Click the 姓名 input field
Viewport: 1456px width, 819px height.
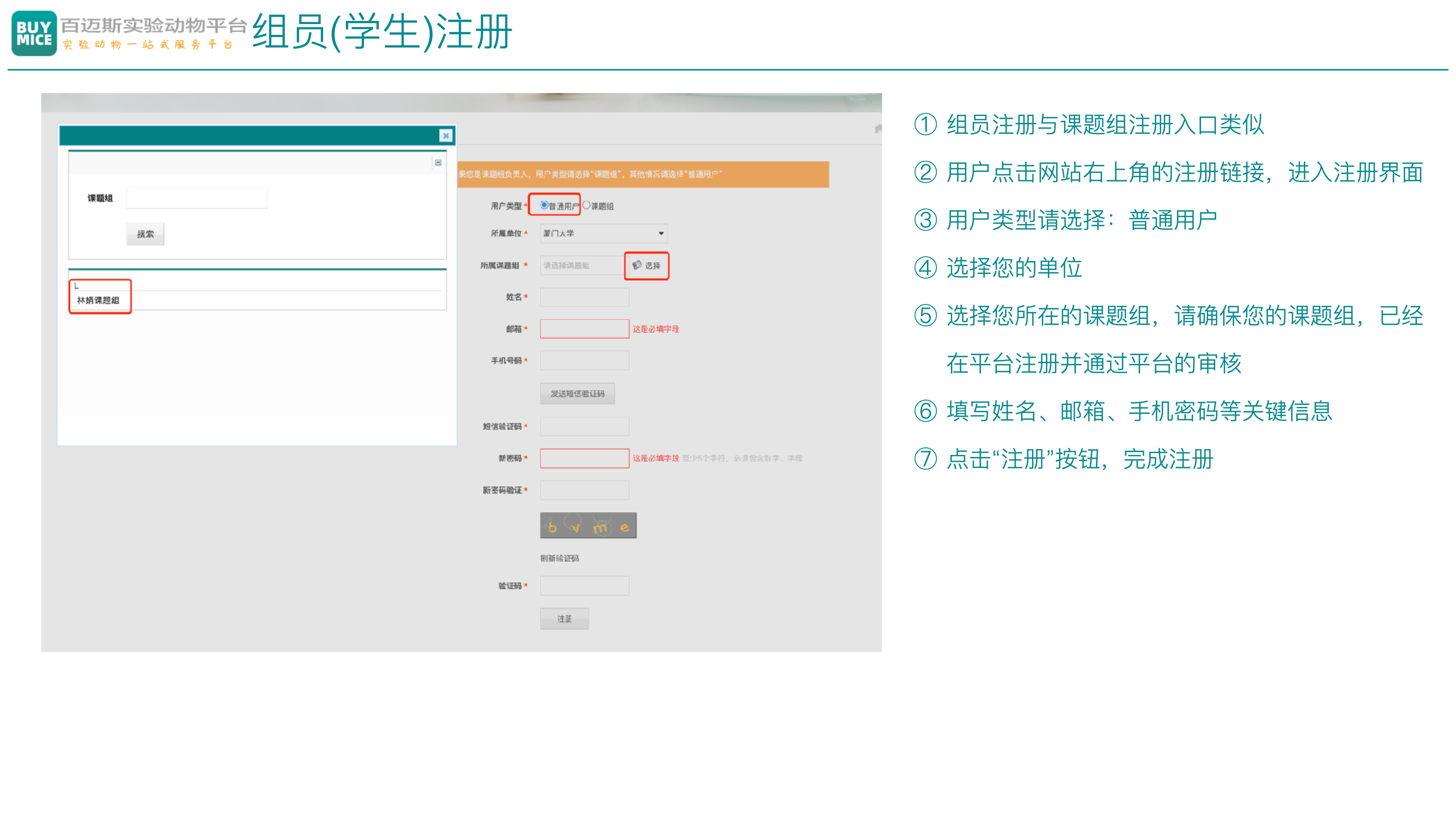point(585,297)
